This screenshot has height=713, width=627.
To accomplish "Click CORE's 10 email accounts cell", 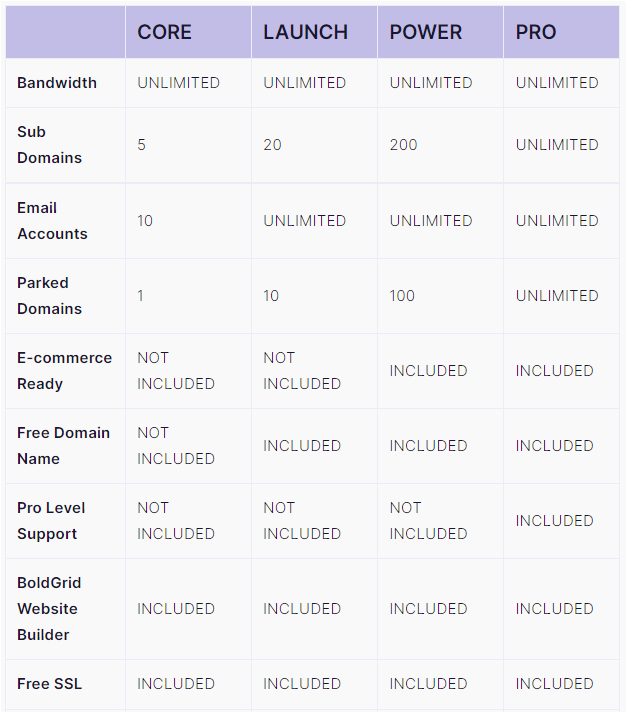I will click(x=145, y=221).
